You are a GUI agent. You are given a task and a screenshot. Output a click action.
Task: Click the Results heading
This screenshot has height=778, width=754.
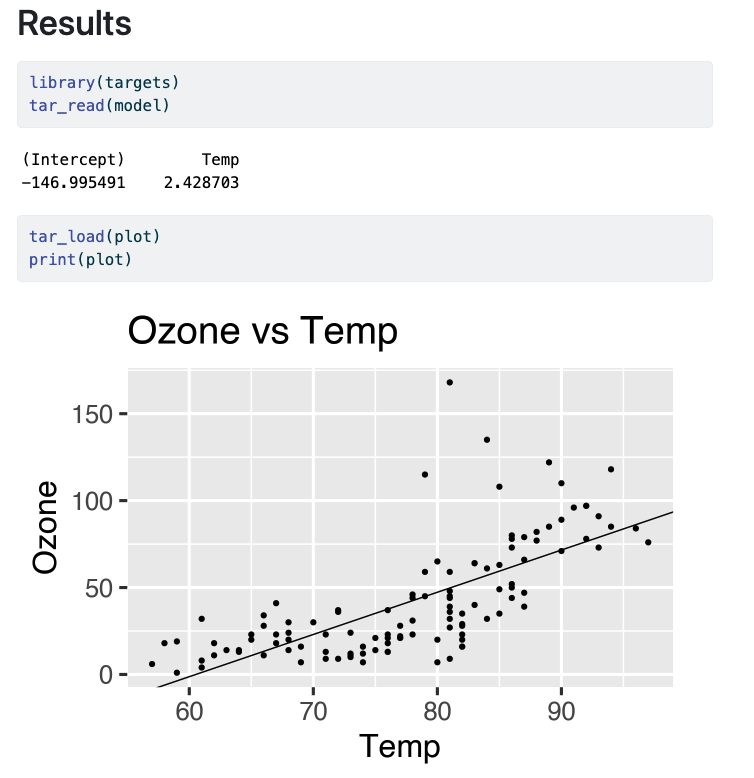pyautogui.click(x=74, y=24)
